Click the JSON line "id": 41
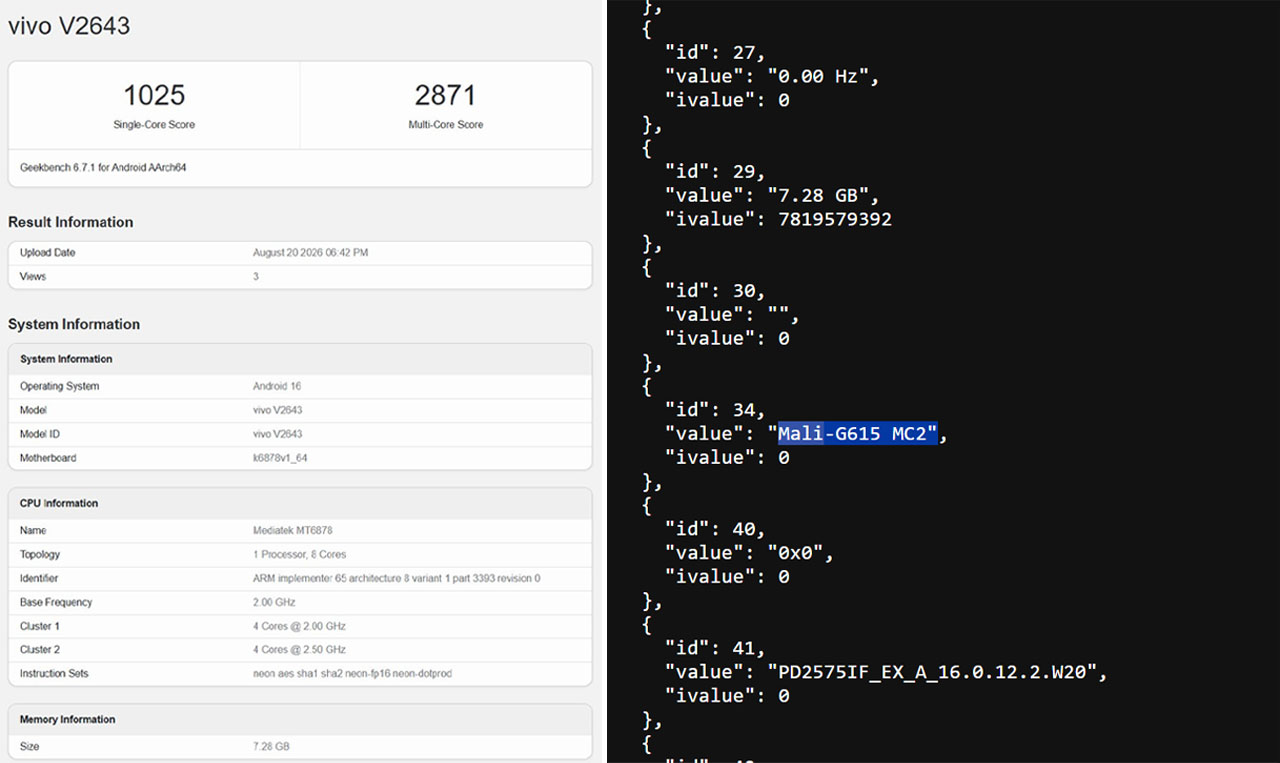 715,647
